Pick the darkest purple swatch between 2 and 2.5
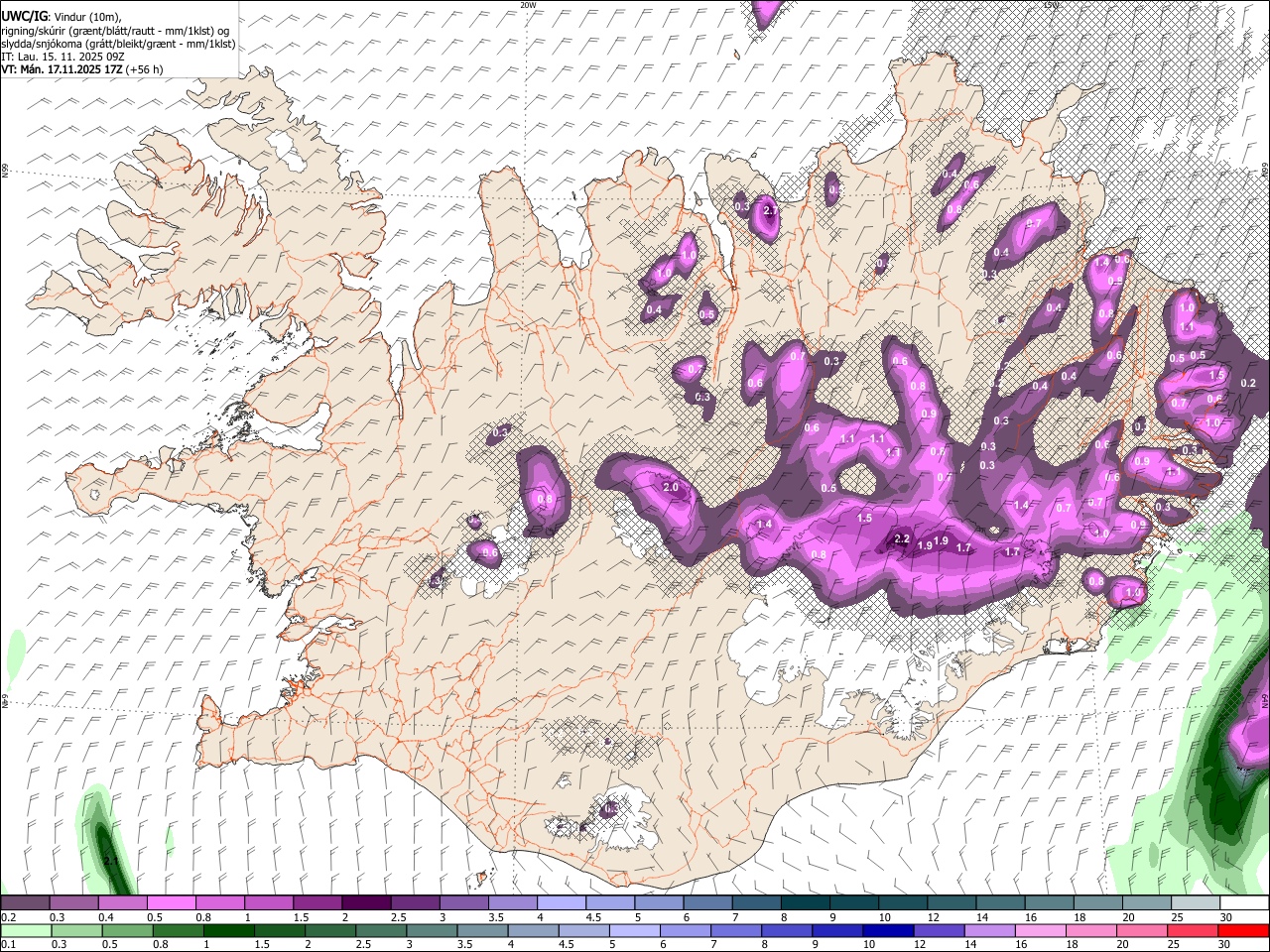 click(x=365, y=903)
